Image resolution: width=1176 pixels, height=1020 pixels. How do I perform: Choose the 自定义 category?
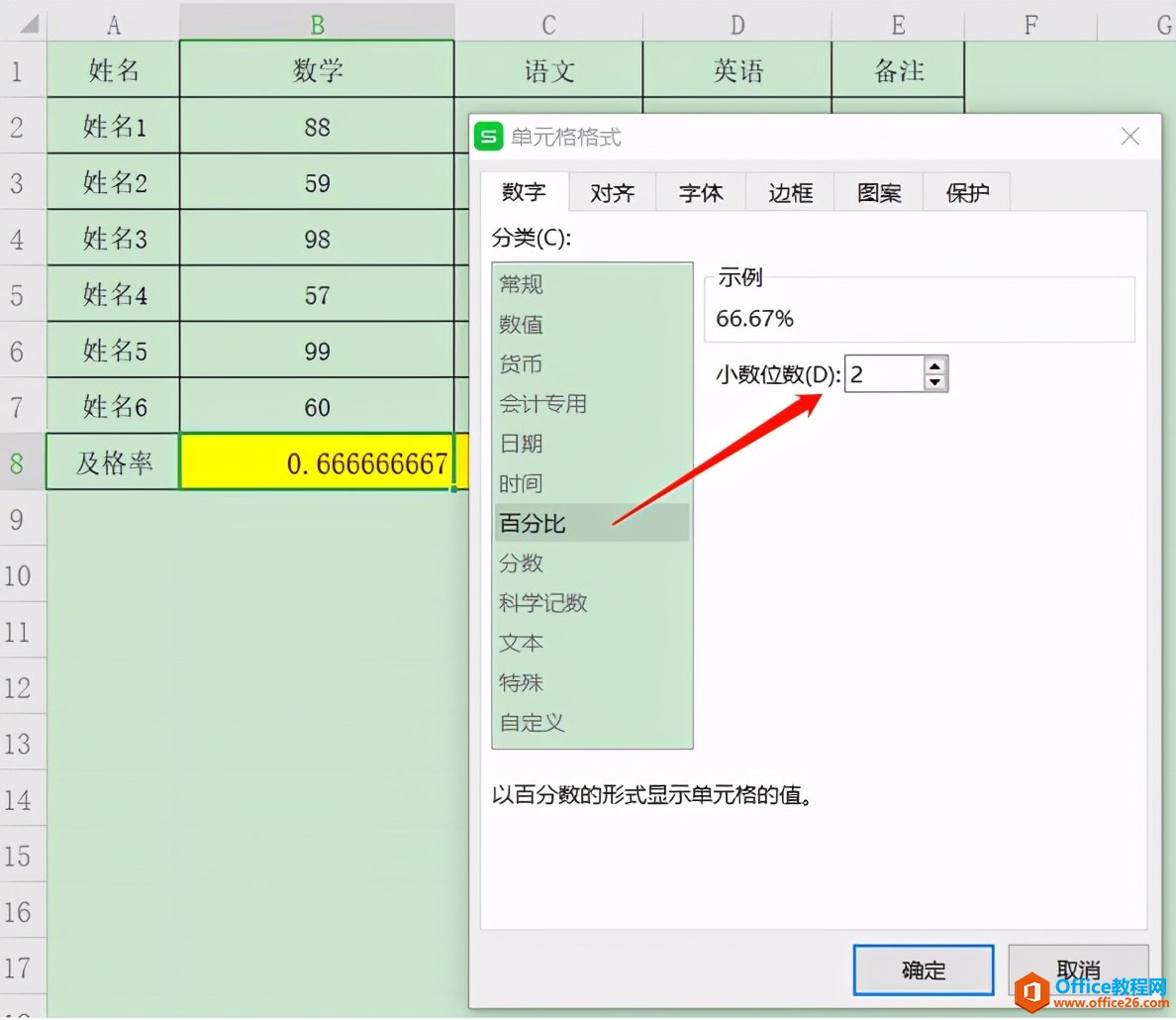[592, 723]
